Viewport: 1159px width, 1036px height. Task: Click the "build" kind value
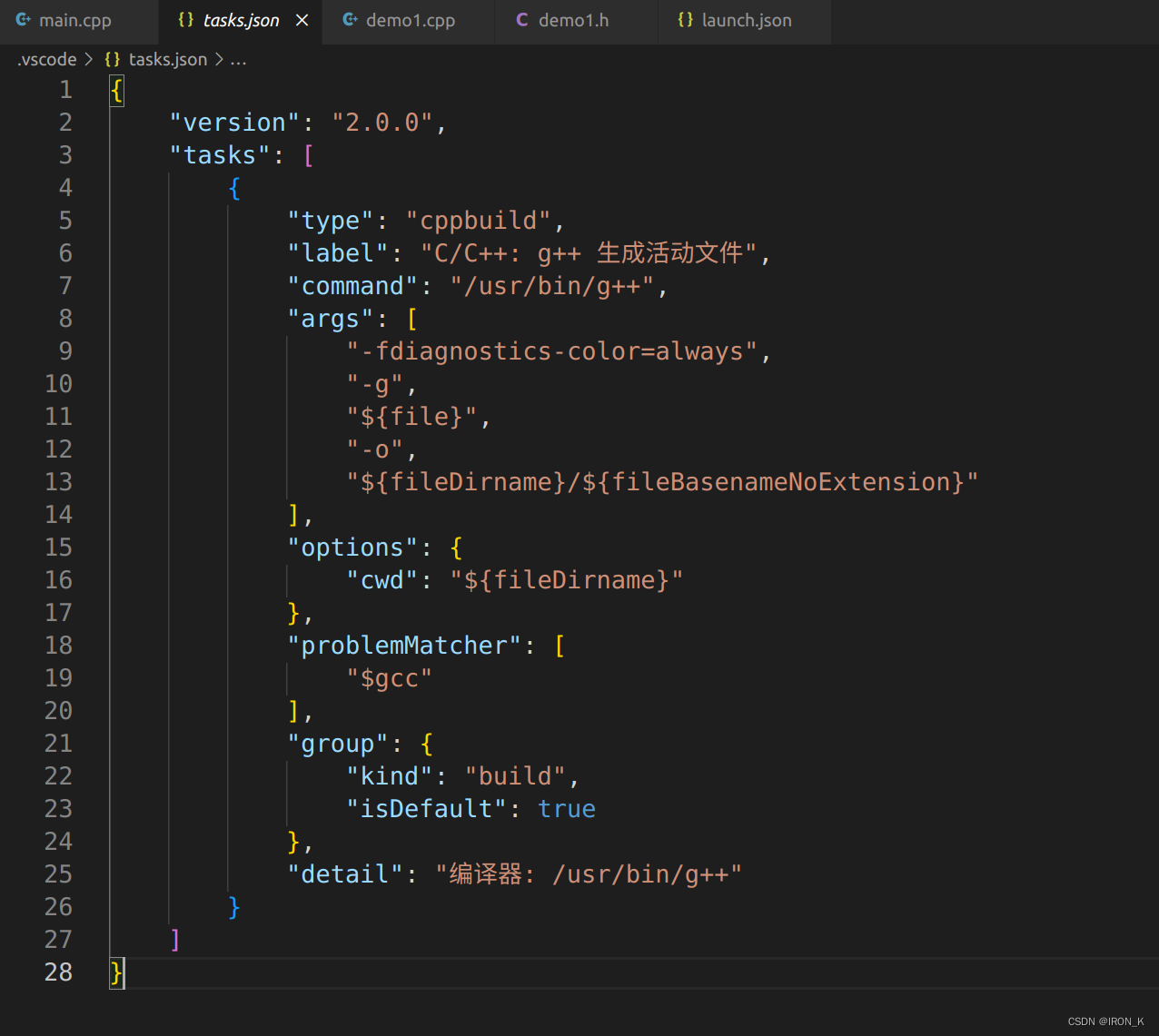click(x=516, y=776)
